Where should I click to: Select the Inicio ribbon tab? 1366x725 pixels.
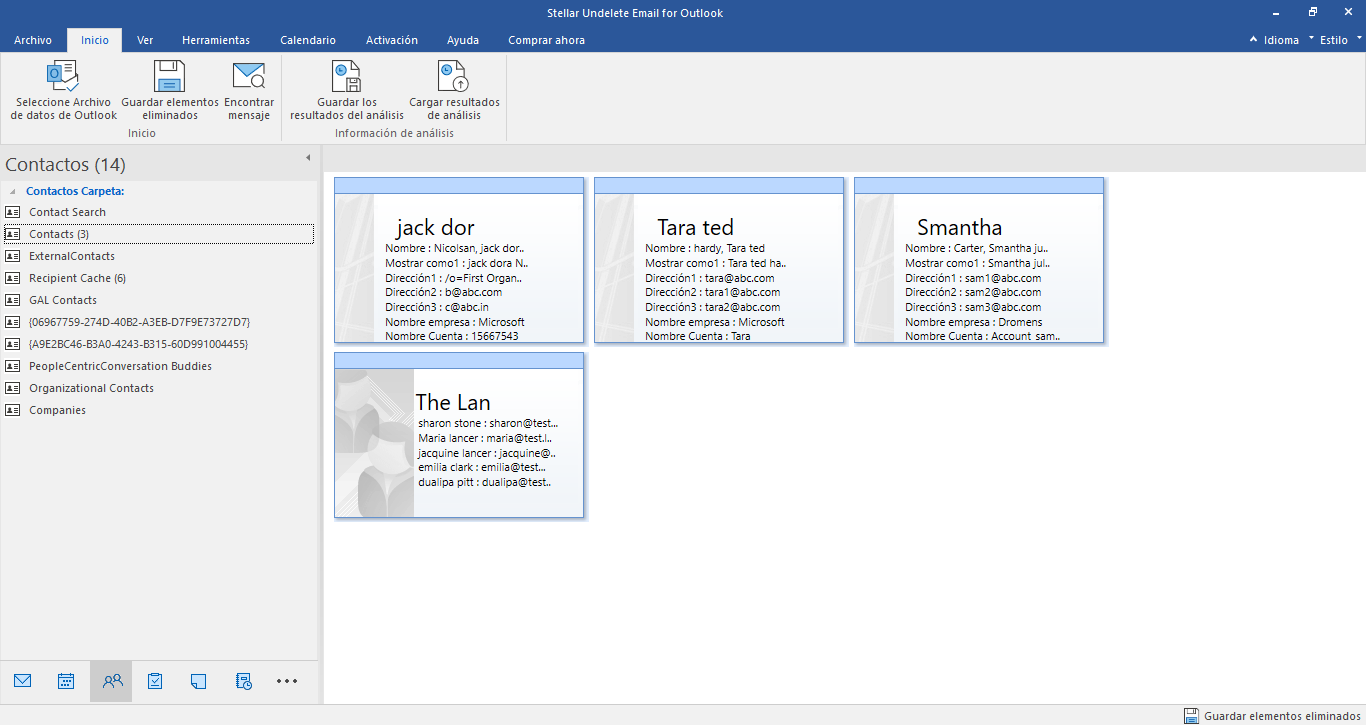click(x=95, y=40)
